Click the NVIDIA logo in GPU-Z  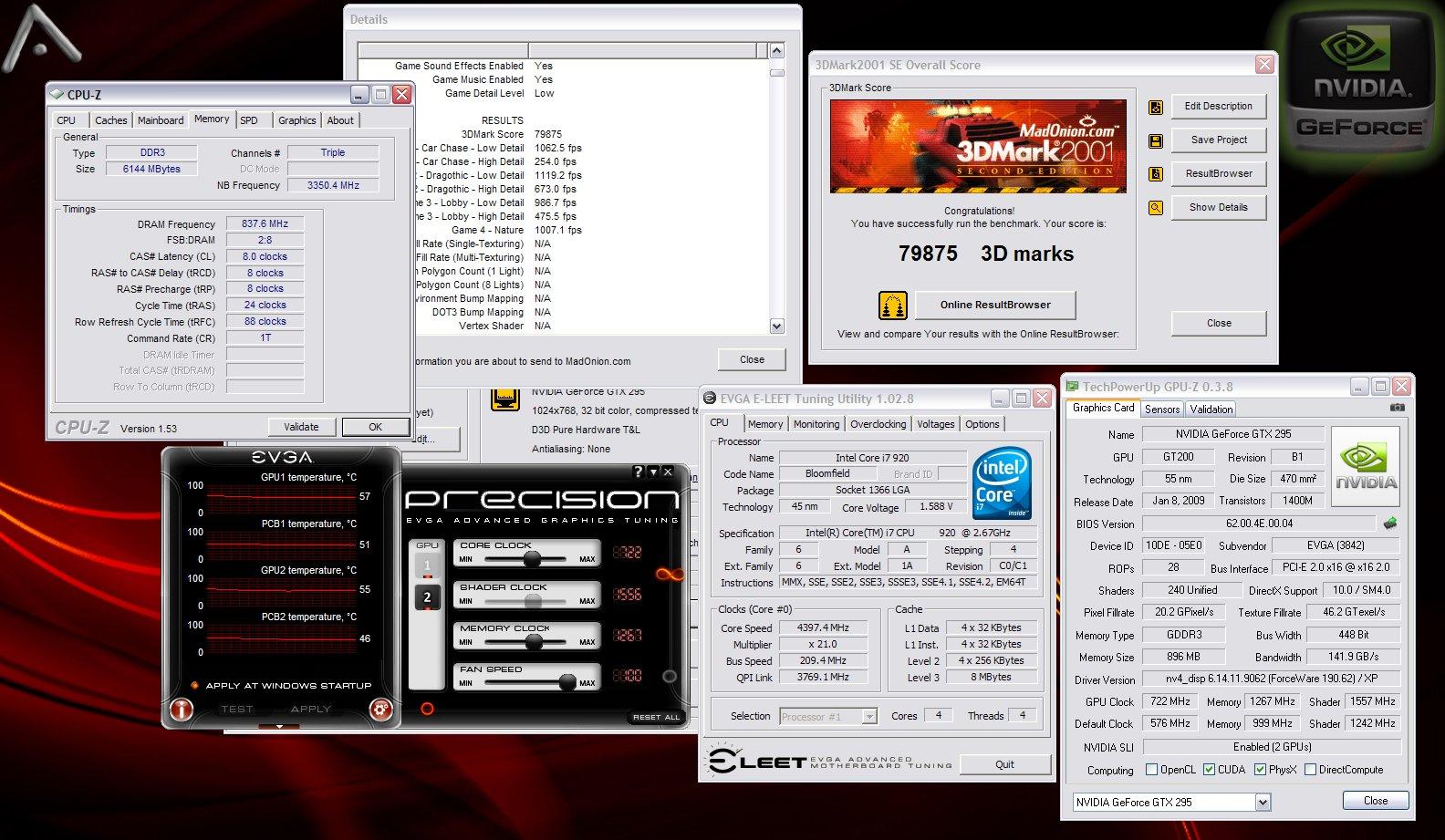1366,468
